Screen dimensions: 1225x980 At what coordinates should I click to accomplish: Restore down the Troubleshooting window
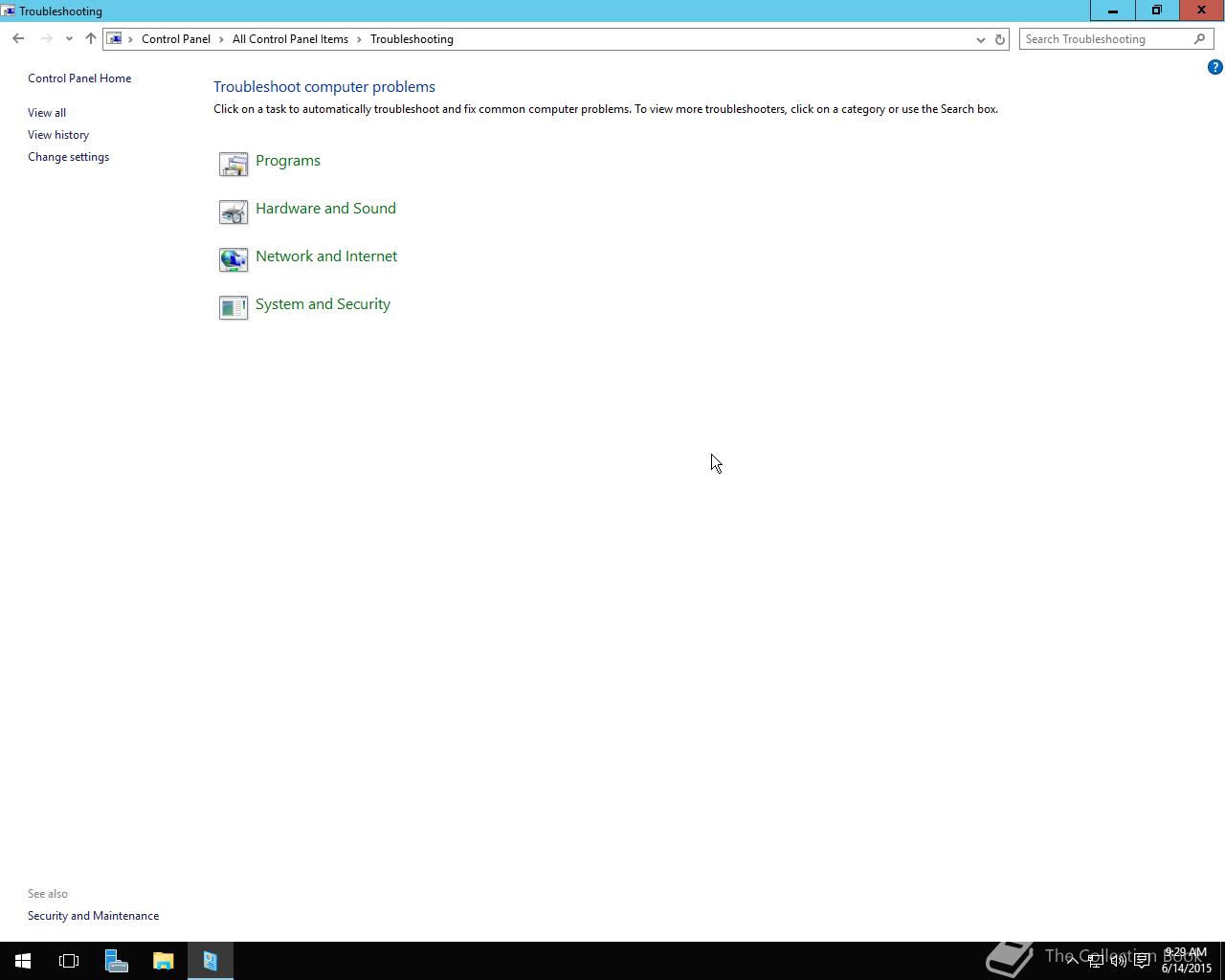click(1157, 10)
